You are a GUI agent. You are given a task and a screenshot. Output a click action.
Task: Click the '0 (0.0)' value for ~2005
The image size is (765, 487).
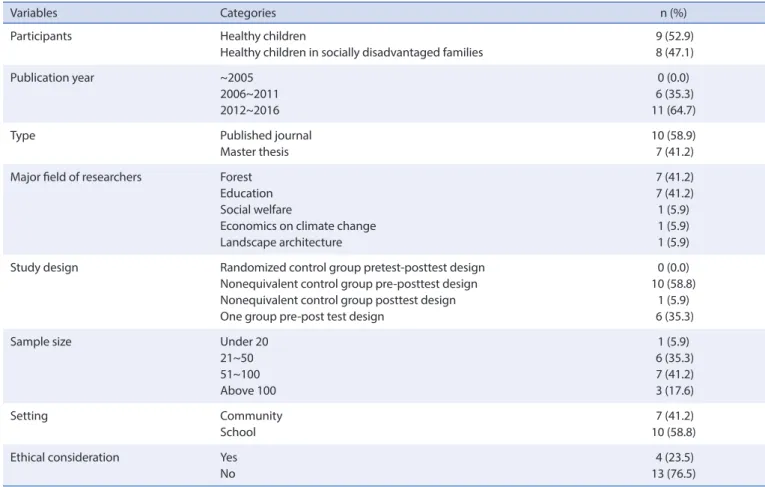click(673, 78)
